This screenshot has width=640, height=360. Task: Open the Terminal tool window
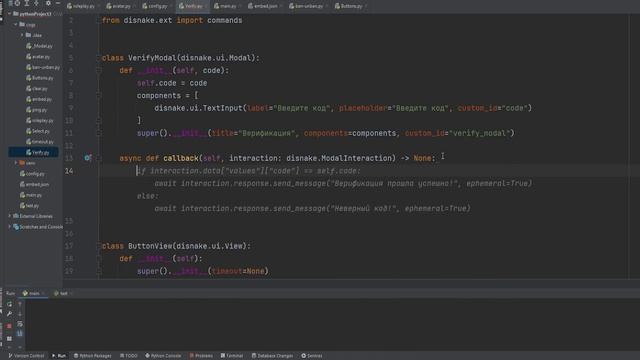point(232,356)
